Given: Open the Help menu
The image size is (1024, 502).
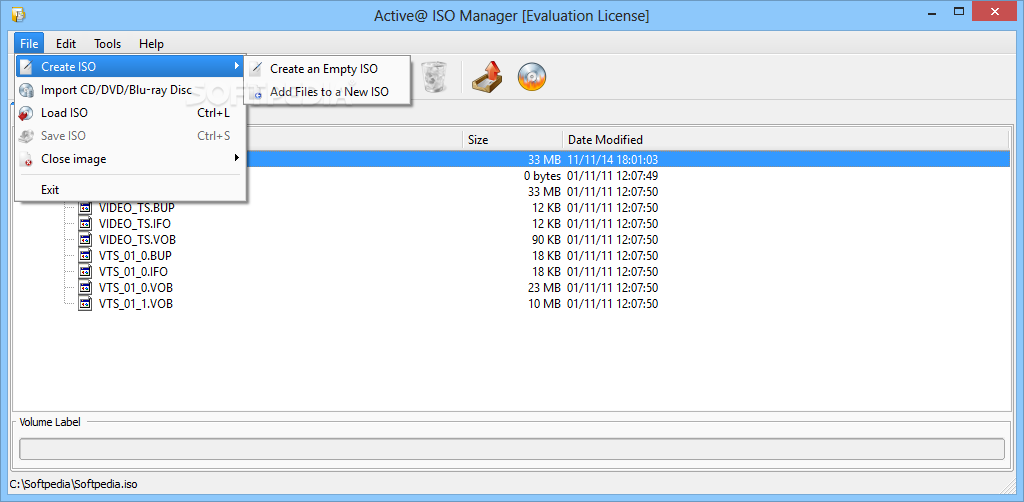Looking at the screenshot, I should (x=151, y=44).
